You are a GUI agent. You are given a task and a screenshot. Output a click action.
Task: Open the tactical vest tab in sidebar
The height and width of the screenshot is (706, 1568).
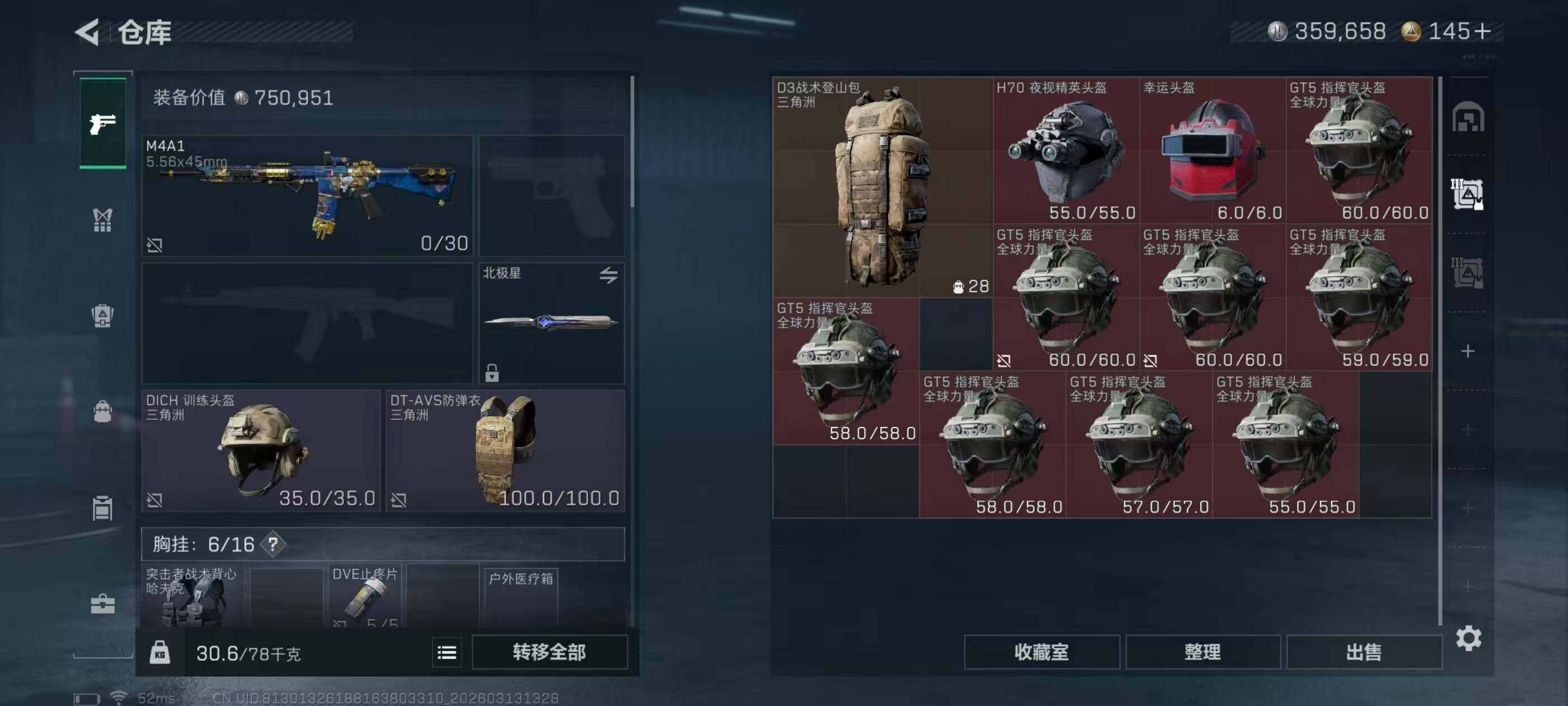[x=102, y=220]
